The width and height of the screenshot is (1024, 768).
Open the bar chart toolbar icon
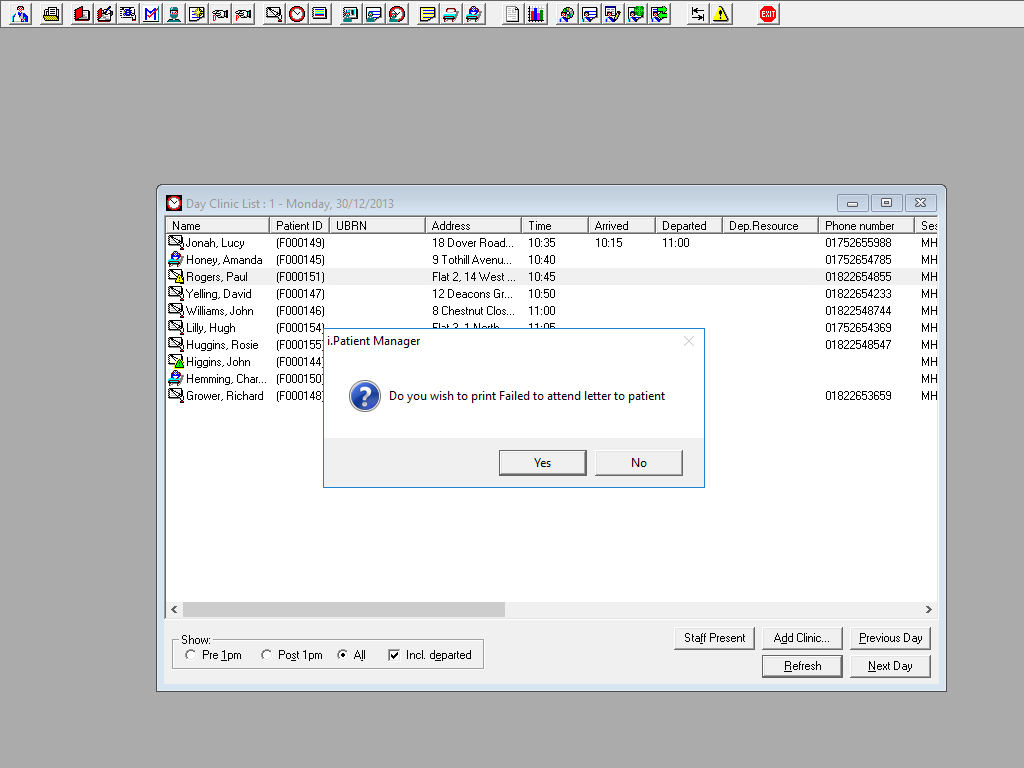click(x=536, y=14)
